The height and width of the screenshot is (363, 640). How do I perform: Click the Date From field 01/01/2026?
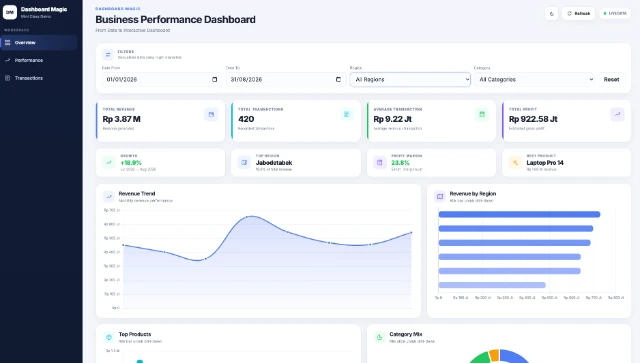[161, 79]
